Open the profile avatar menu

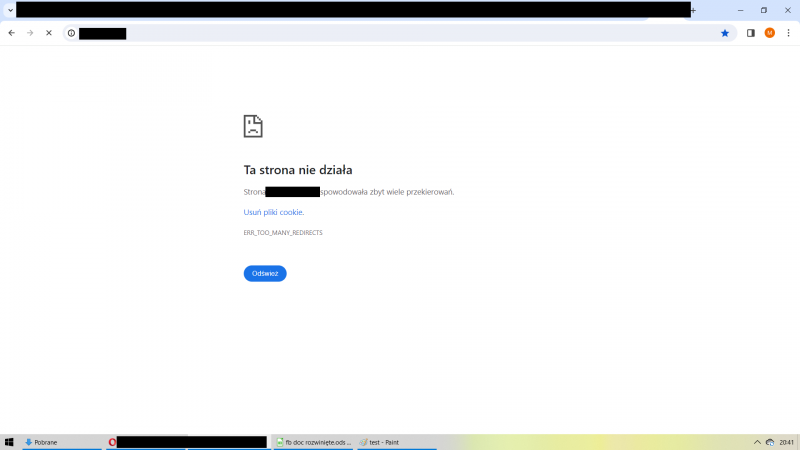click(x=769, y=33)
